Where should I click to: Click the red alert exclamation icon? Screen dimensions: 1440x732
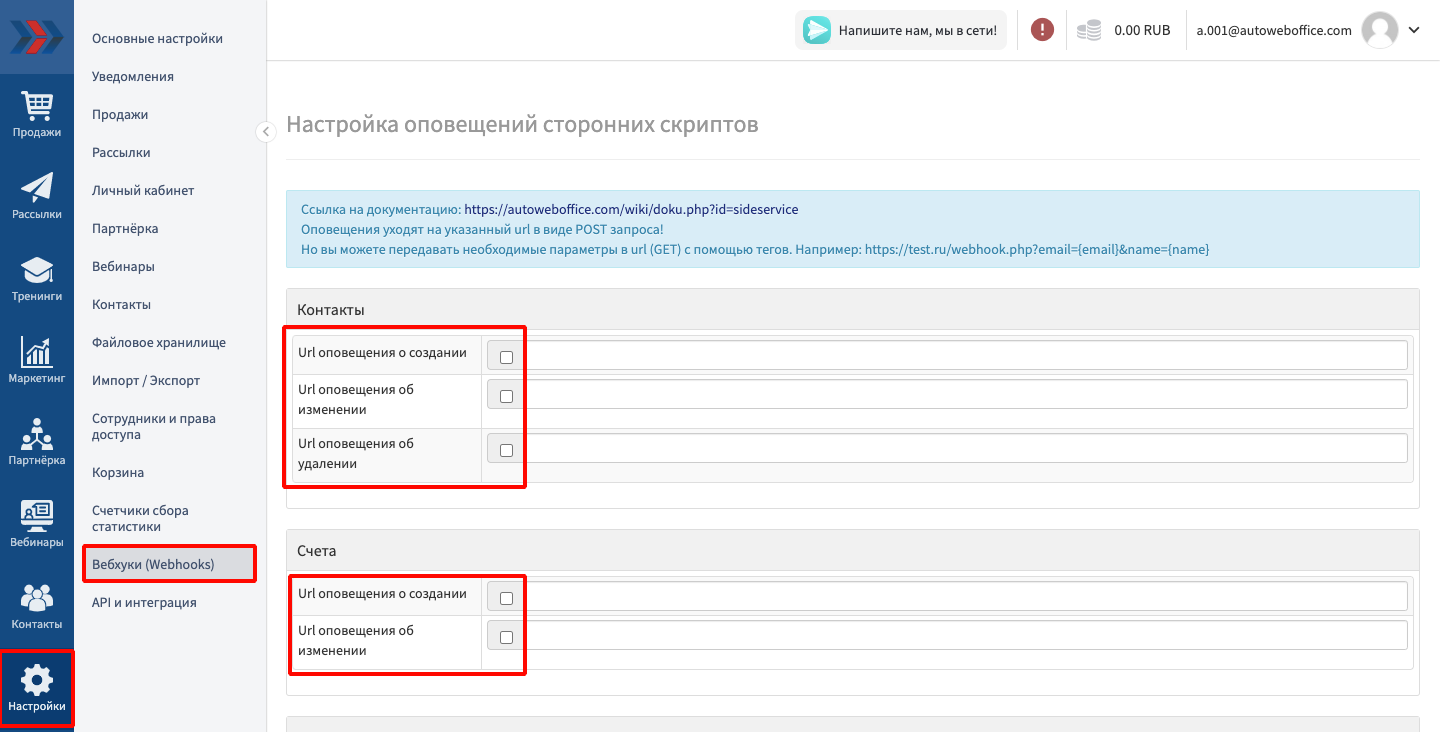(1042, 30)
